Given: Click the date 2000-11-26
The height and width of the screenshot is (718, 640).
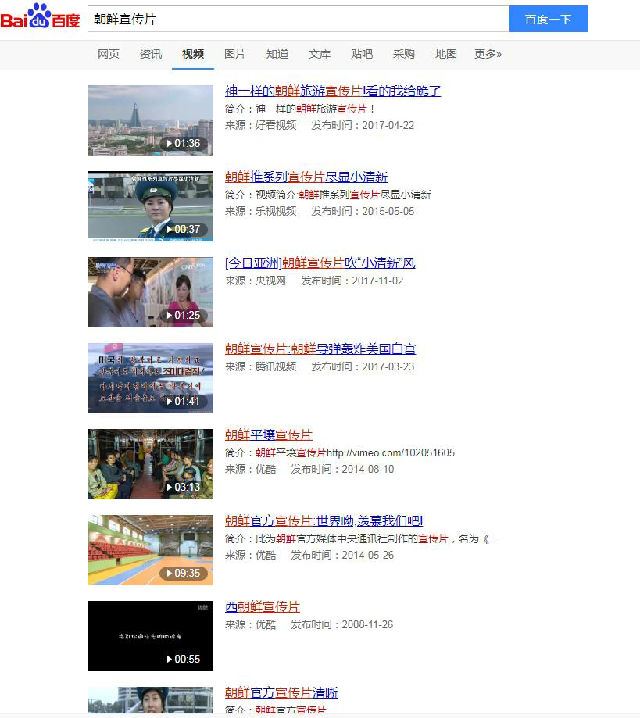Looking at the screenshot, I should (x=368, y=624).
